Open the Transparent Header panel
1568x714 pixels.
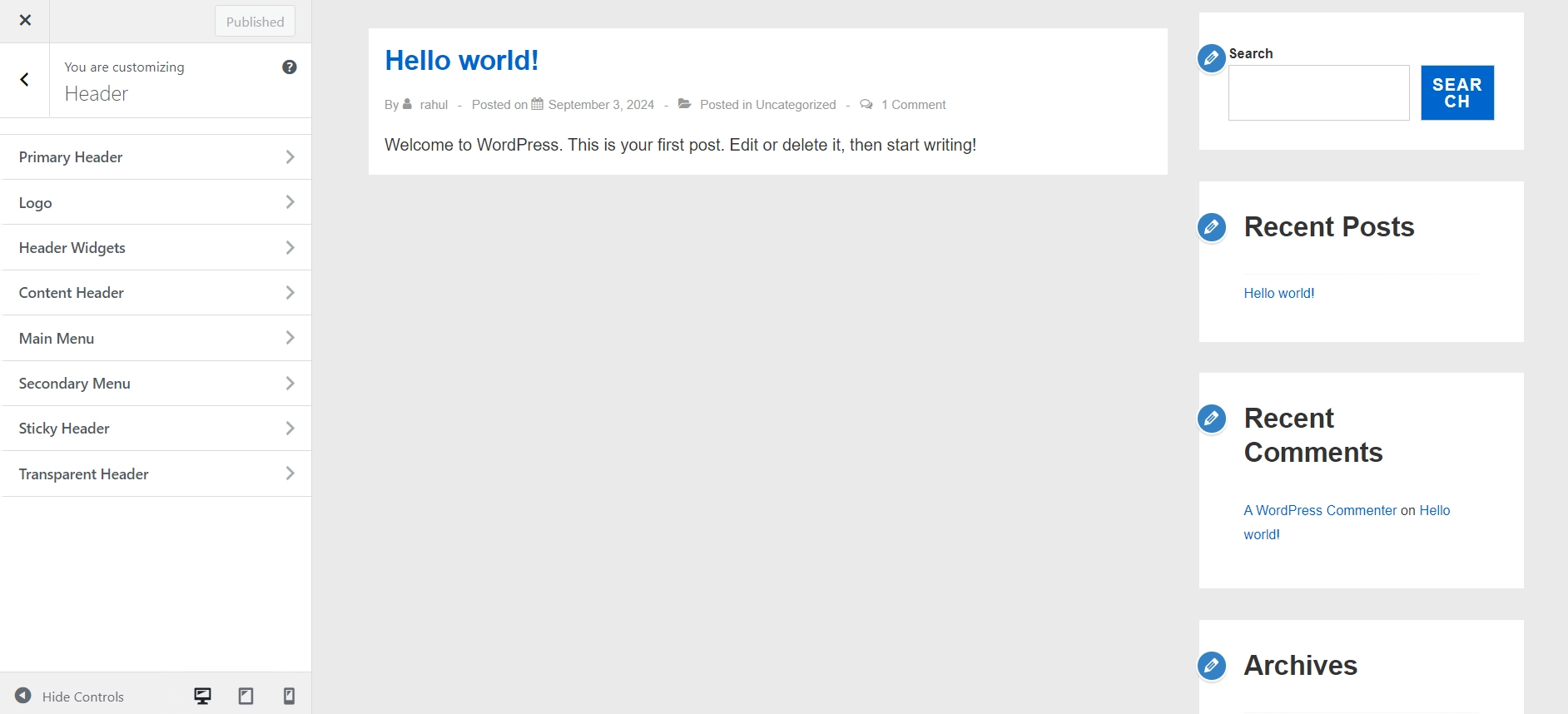[x=156, y=474]
